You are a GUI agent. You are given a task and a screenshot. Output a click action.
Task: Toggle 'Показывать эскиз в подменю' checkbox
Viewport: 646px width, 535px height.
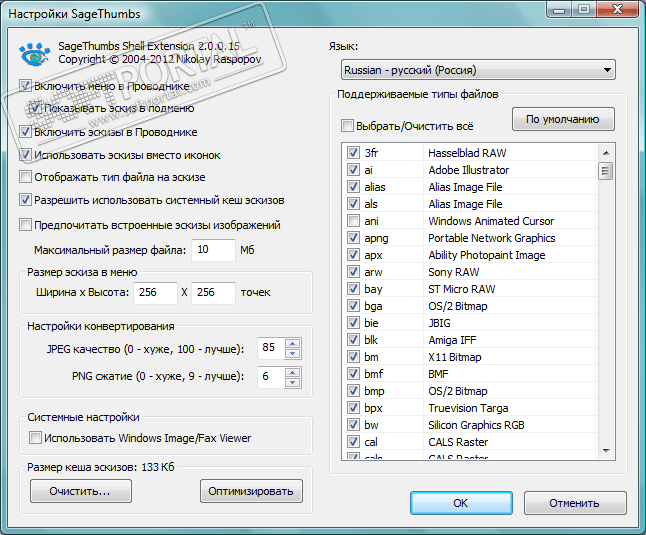tap(35, 108)
